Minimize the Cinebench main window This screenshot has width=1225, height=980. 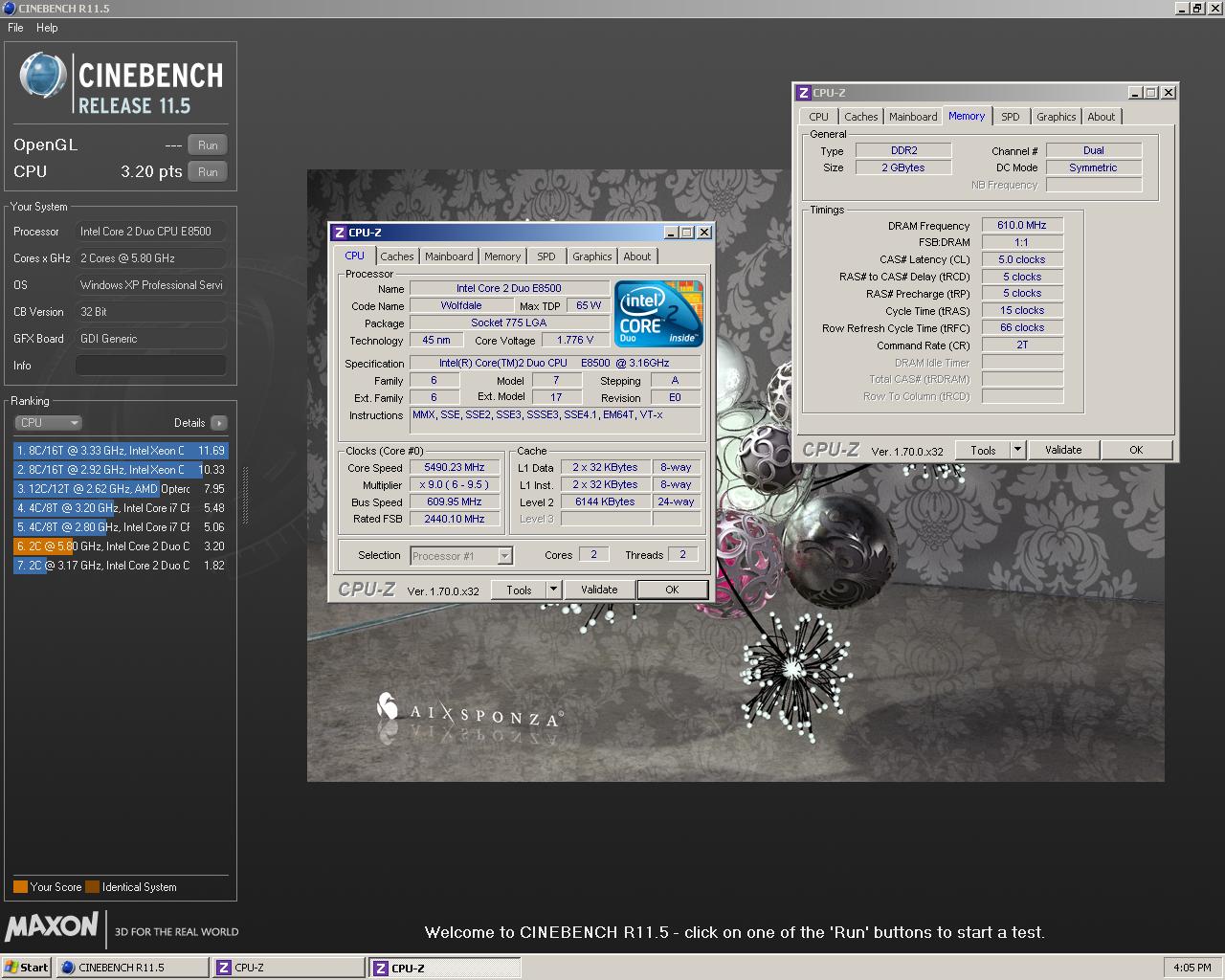tap(1183, 9)
